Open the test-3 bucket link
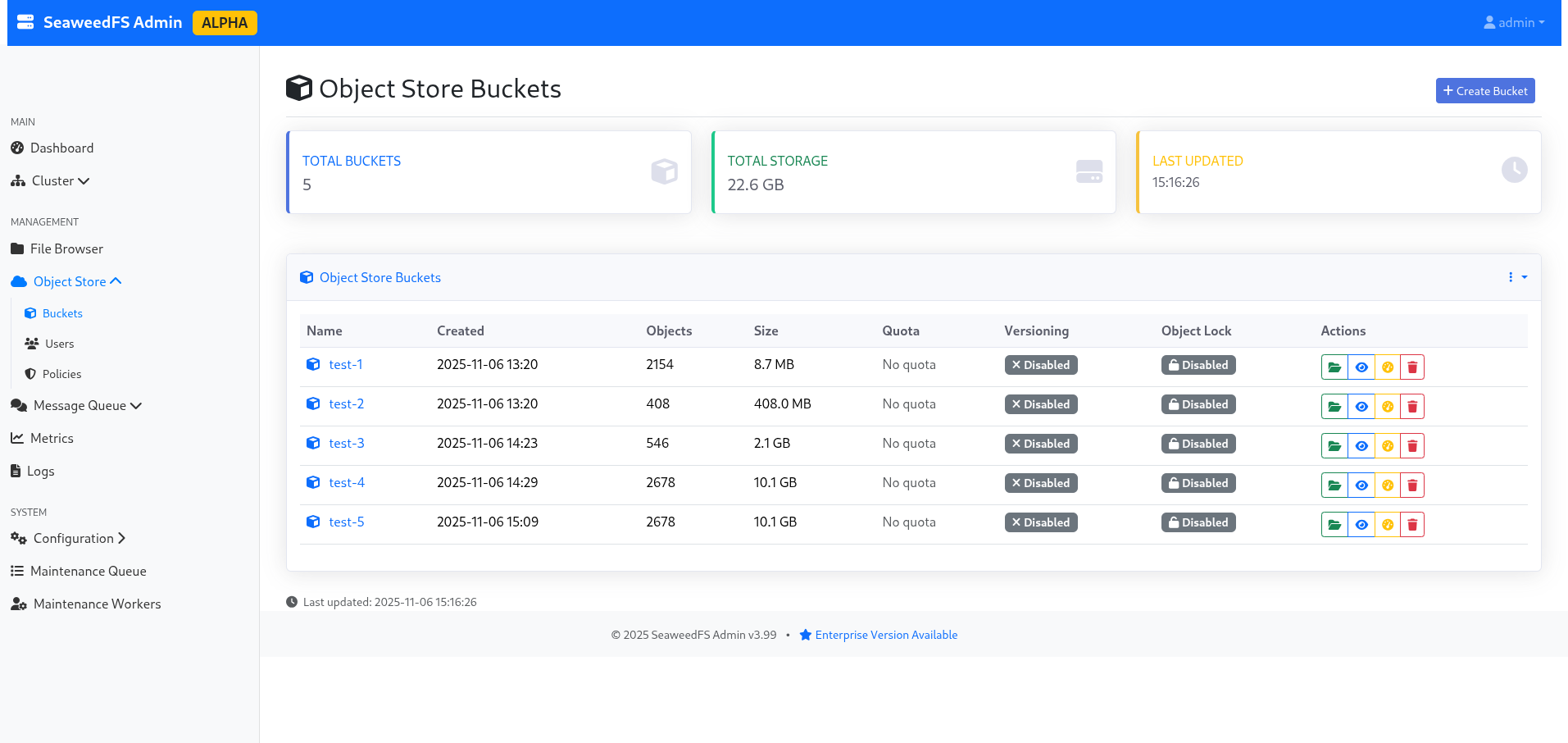The width and height of the screenshot is (1568, 743). [346, 444]
